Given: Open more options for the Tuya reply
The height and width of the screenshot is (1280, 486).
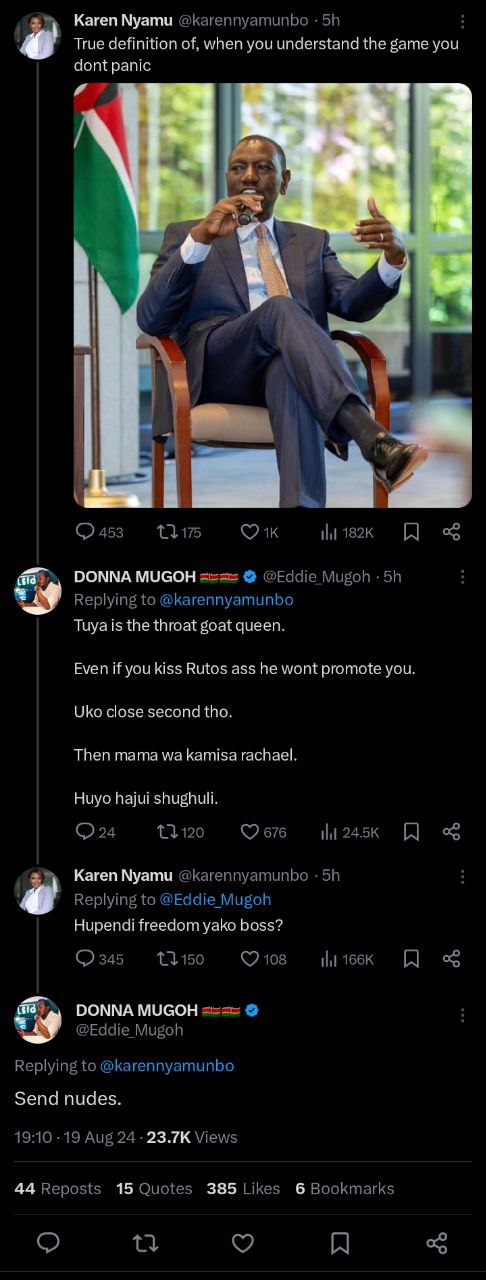Looking at the screenshot, I should [x=462, y=577].
